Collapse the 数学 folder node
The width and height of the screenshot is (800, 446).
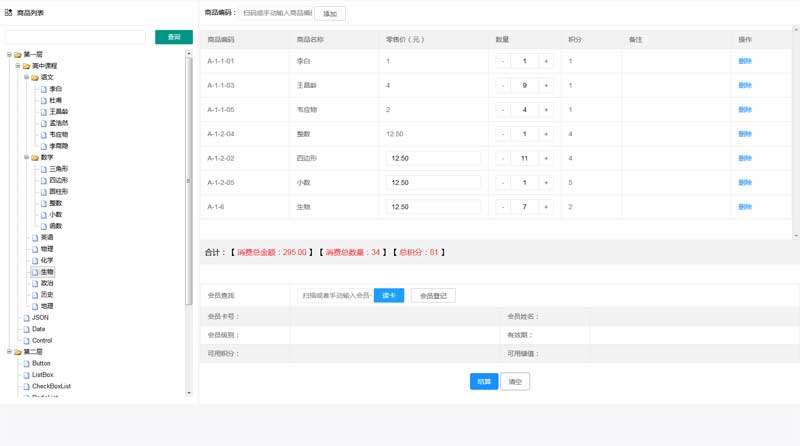click(x=27, y=157)
